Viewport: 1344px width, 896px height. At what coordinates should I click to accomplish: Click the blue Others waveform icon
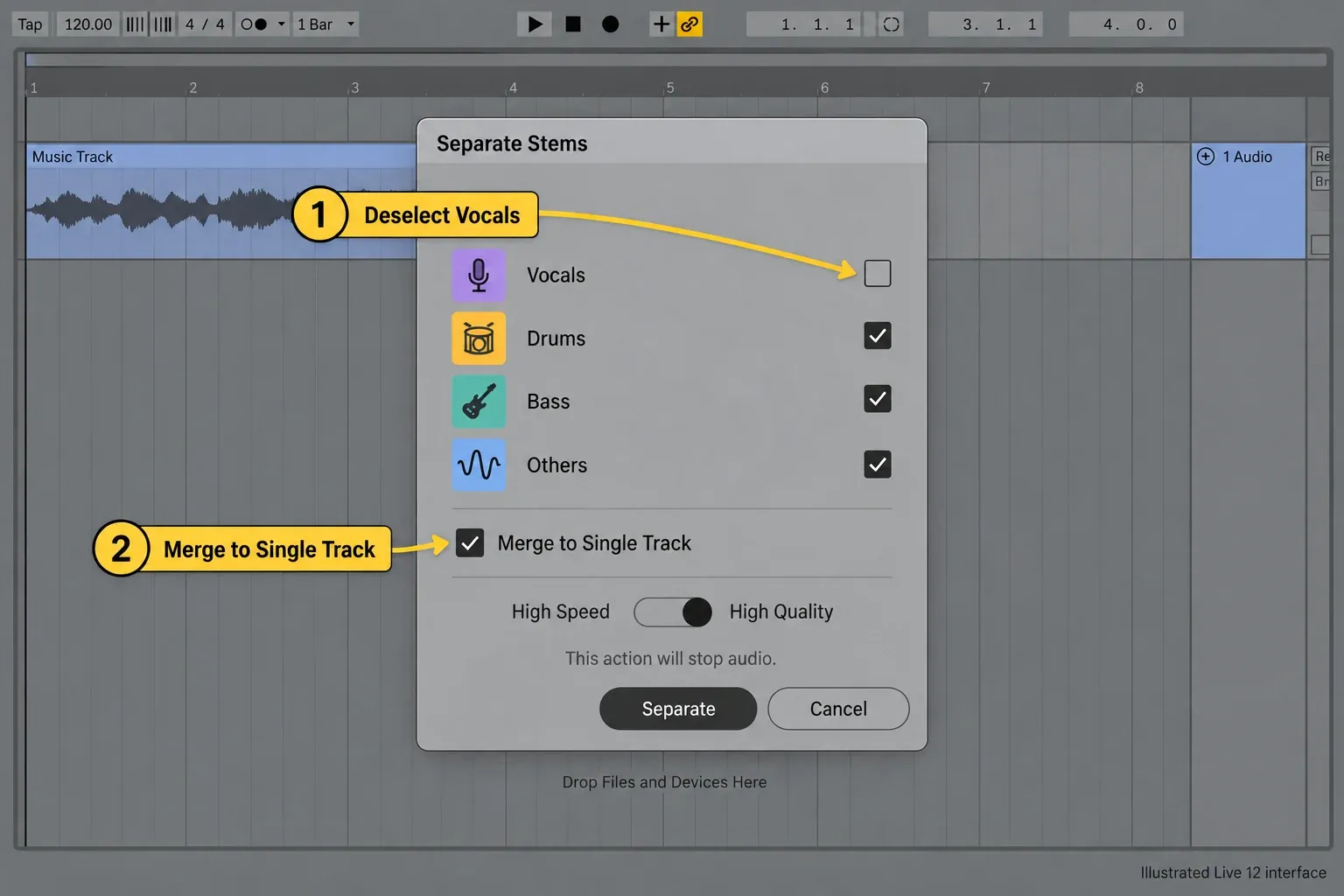(x=479, y=465)
